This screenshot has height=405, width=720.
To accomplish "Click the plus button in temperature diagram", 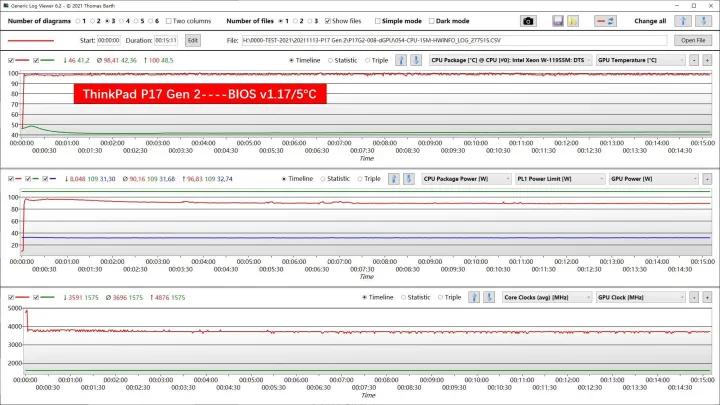I will point(707,60).
